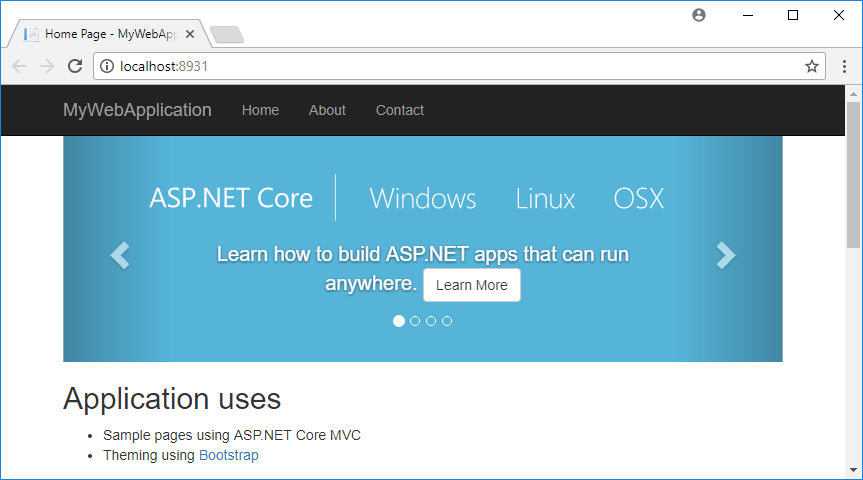
Task: Reload the page with the refresh icon
Action: [x=75, y=66]
